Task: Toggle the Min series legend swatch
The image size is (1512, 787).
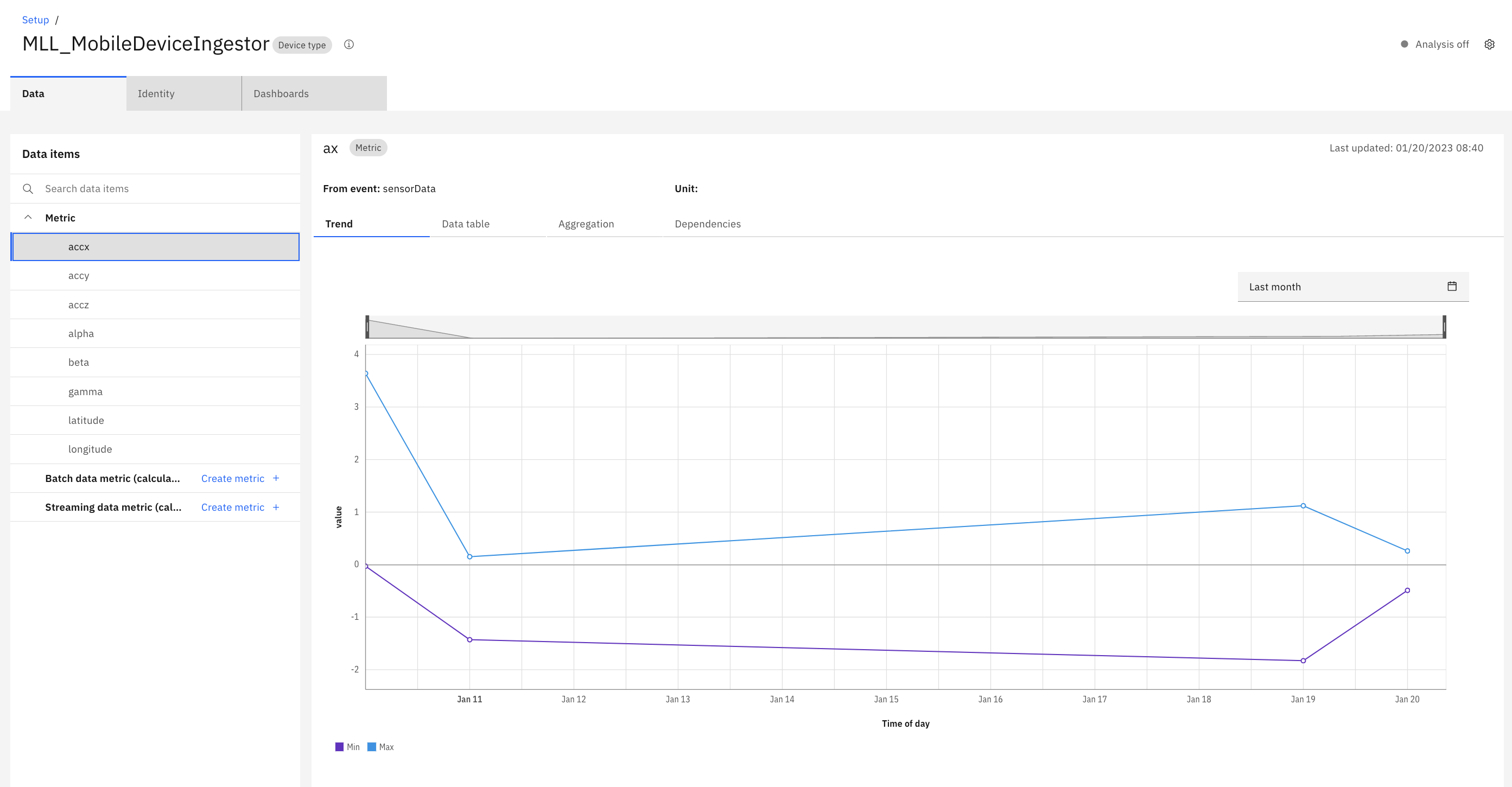Action: pos(339,746)
